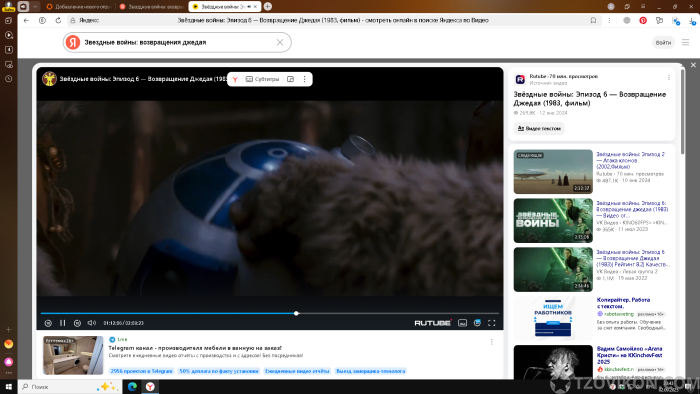Skip forward with the forward-seconds icon
Viewport: 700px width, 394px height.
coord(77,323)
